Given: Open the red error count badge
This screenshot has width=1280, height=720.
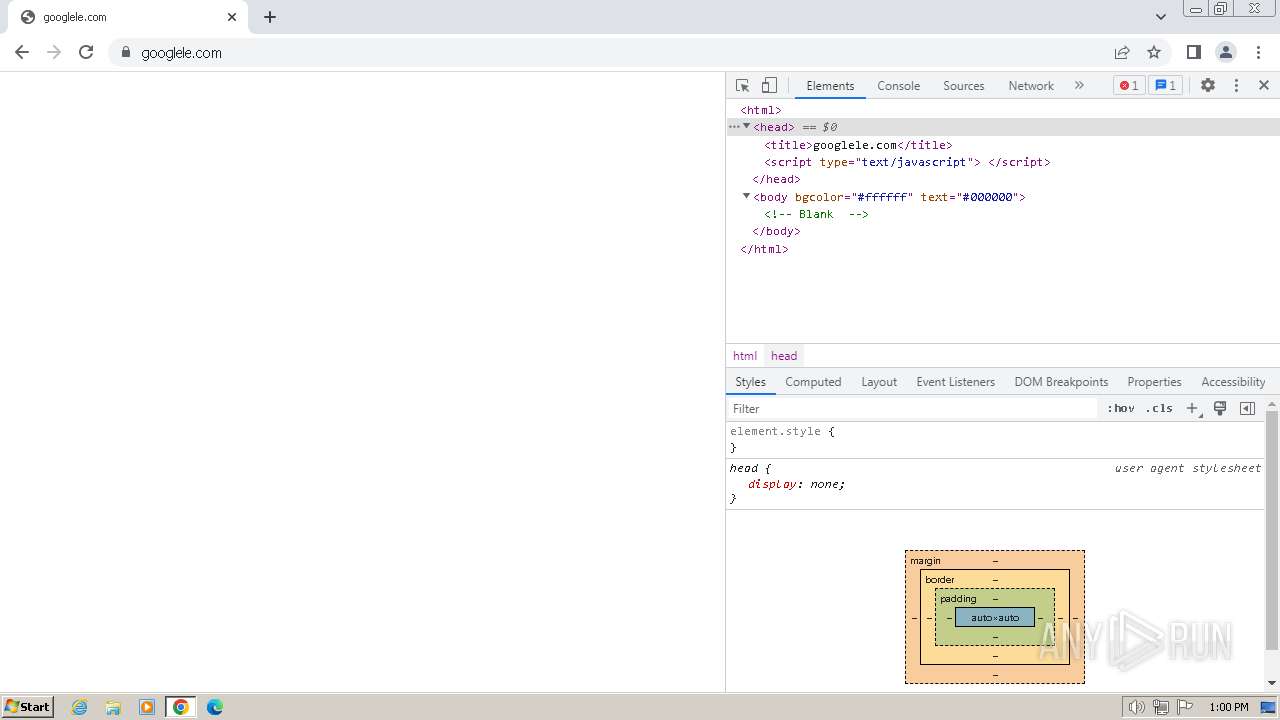Looking at the screenshot, I should tap(1129, 86).
